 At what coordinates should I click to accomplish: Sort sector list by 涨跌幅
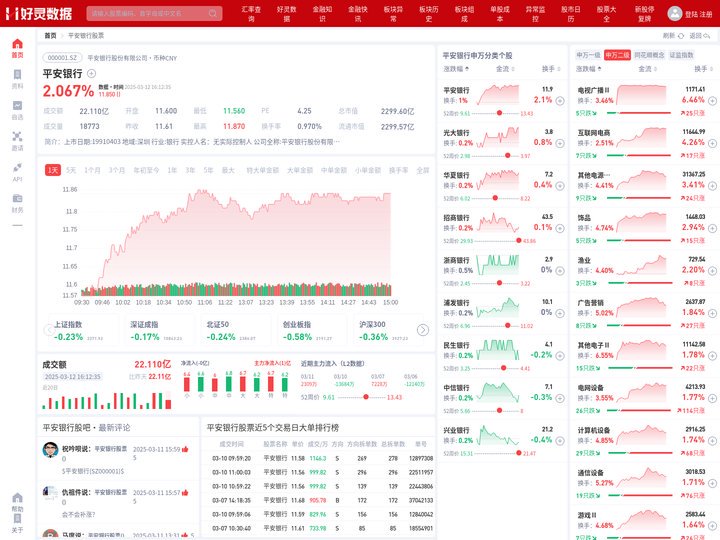(589, 69)
